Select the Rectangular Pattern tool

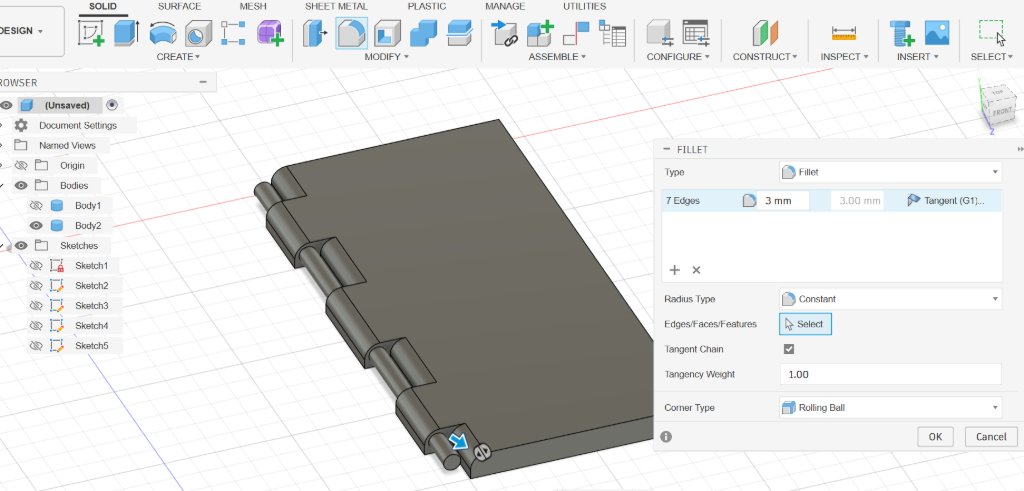click(x=233, y=33)
